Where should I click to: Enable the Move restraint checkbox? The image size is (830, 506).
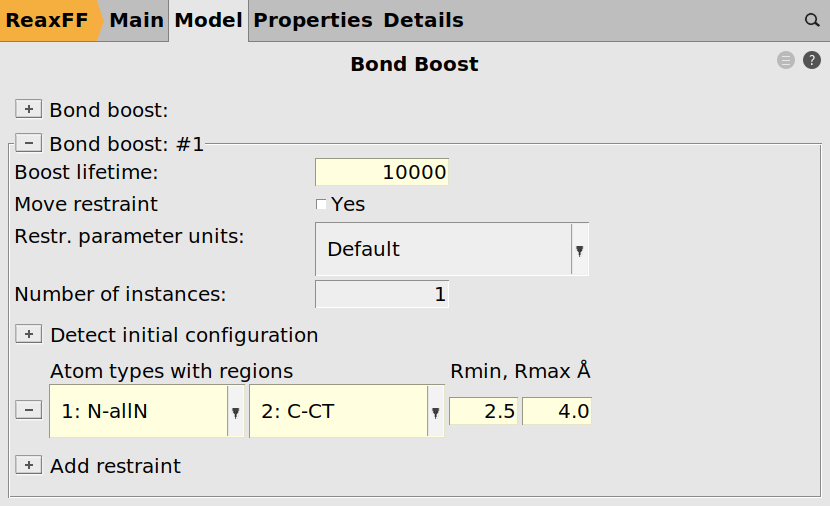(321, 205)
